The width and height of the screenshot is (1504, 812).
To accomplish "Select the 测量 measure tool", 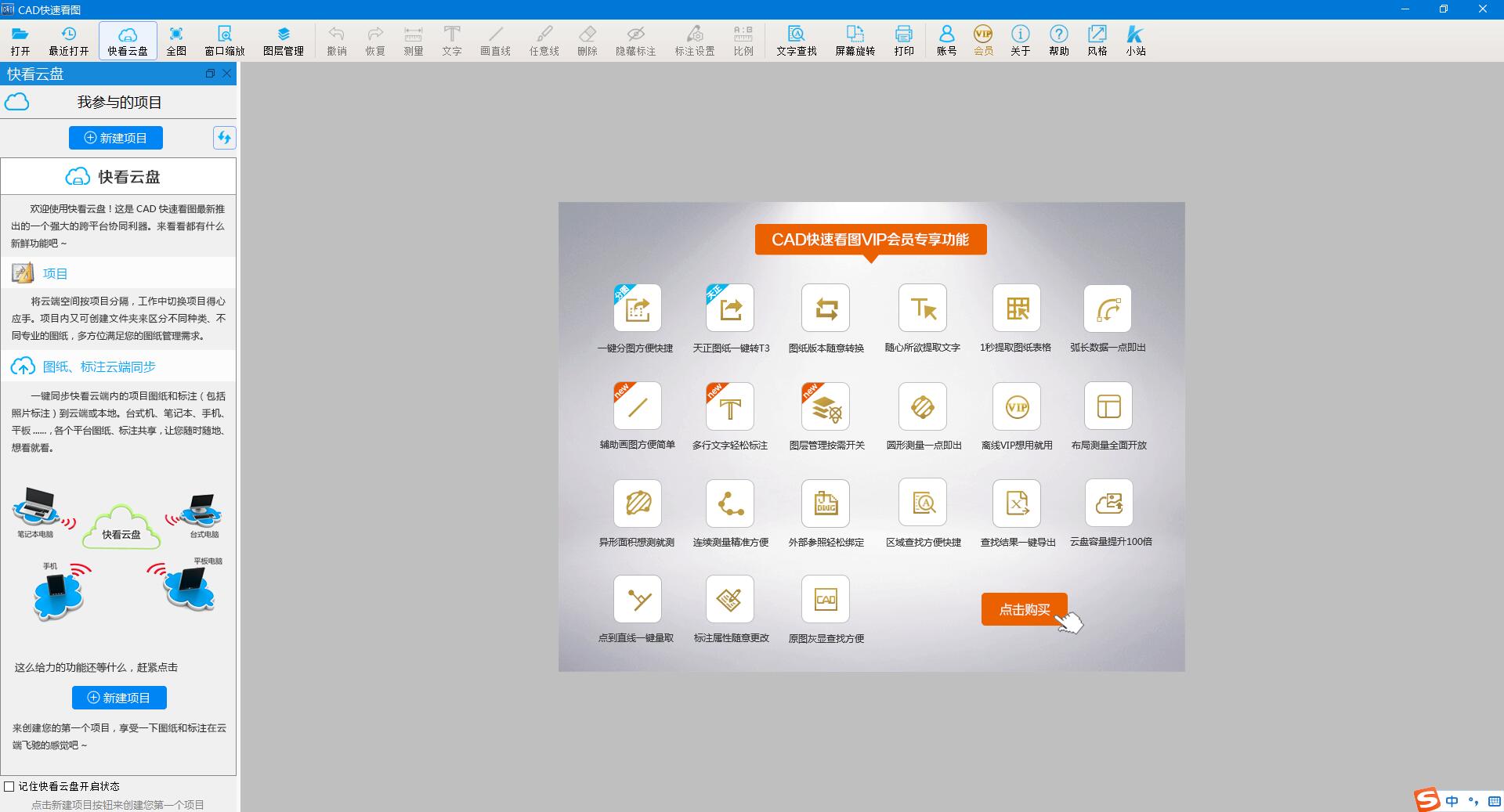I will [414, 41].
